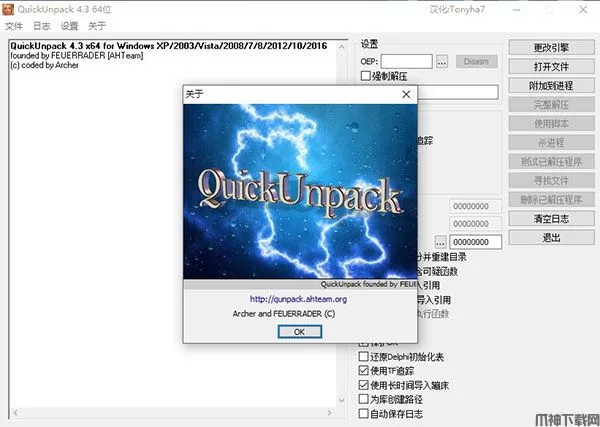This screenshot has height=427, width=600.
Task: Click the 打开文件 button
Action: click(x=551, y=67)
